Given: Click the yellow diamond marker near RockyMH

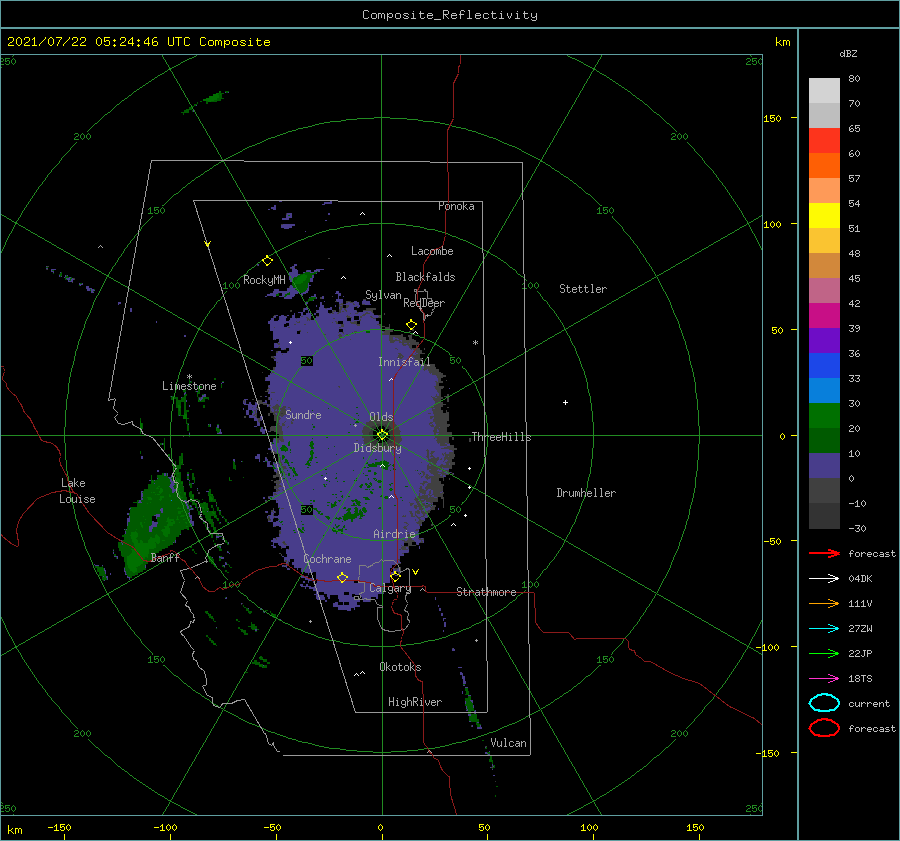Looking at the screenshot, I should [x=267, y=261].
